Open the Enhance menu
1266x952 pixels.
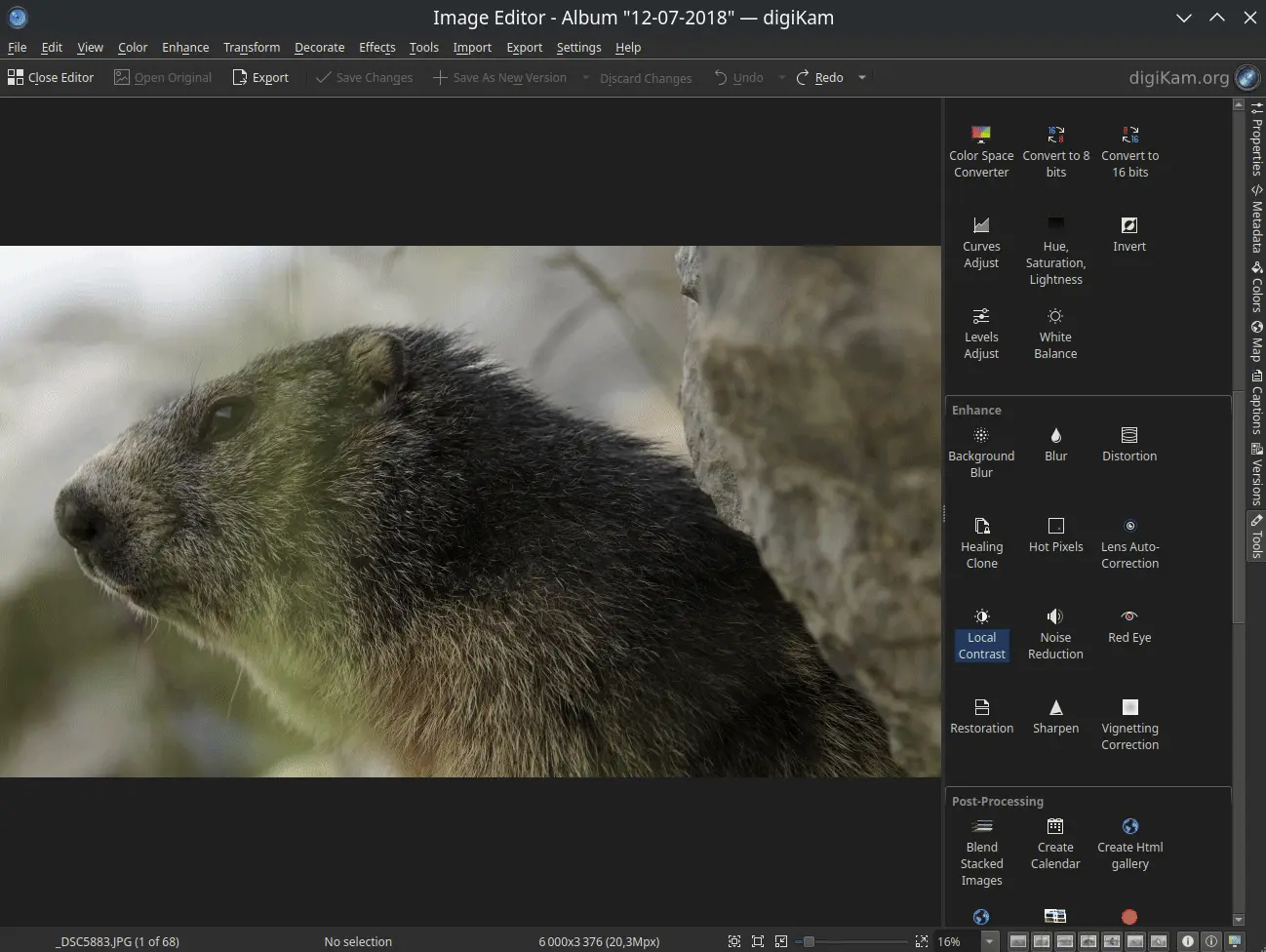(x=185, y=47)
